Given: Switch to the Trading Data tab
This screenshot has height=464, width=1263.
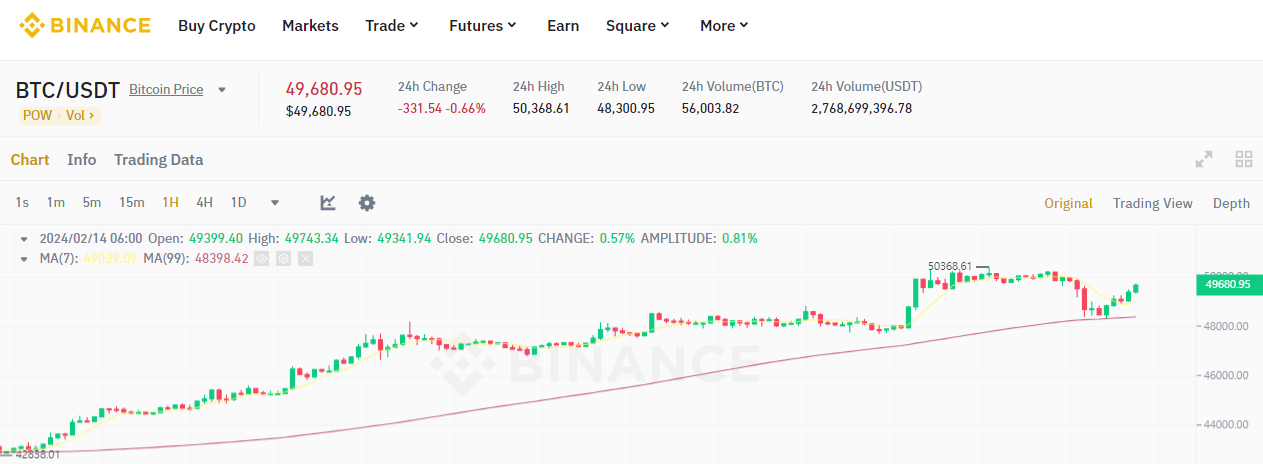Looking at the screenshot, I should (x=158, y=160).
